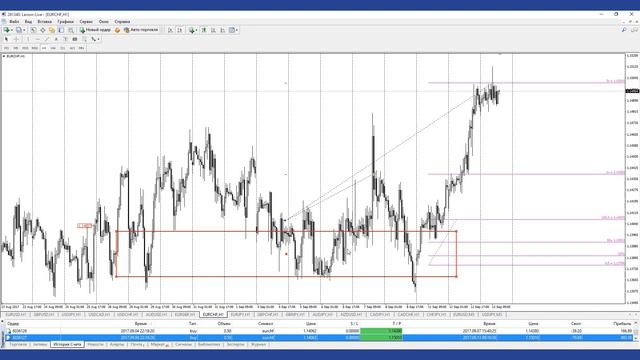Open the Сервис menu
Screen dimensions: 640x360
point(86,22)
